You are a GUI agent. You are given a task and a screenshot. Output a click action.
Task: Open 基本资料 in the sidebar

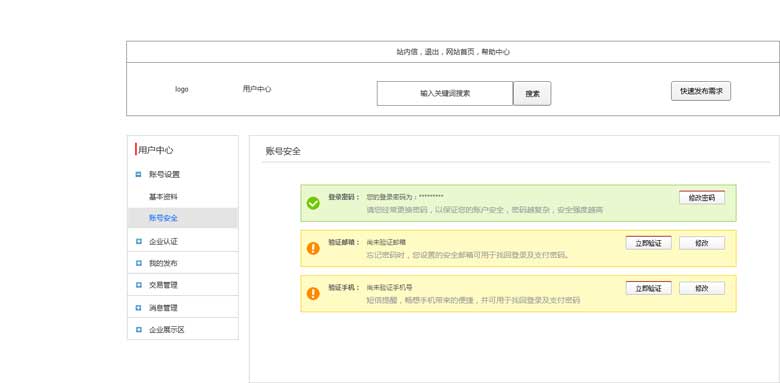click(163, 197)
